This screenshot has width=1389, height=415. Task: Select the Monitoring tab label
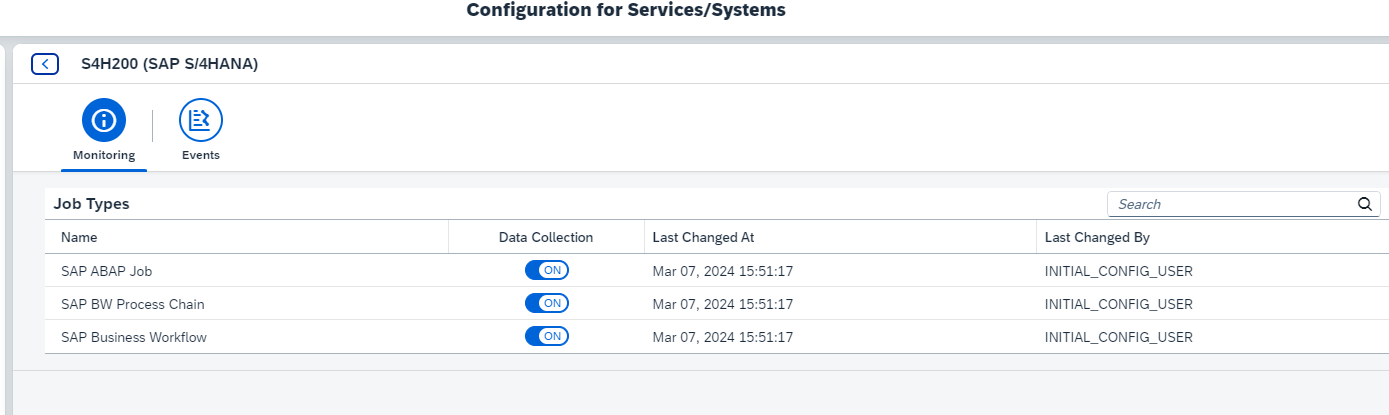(x=104, y=155)
